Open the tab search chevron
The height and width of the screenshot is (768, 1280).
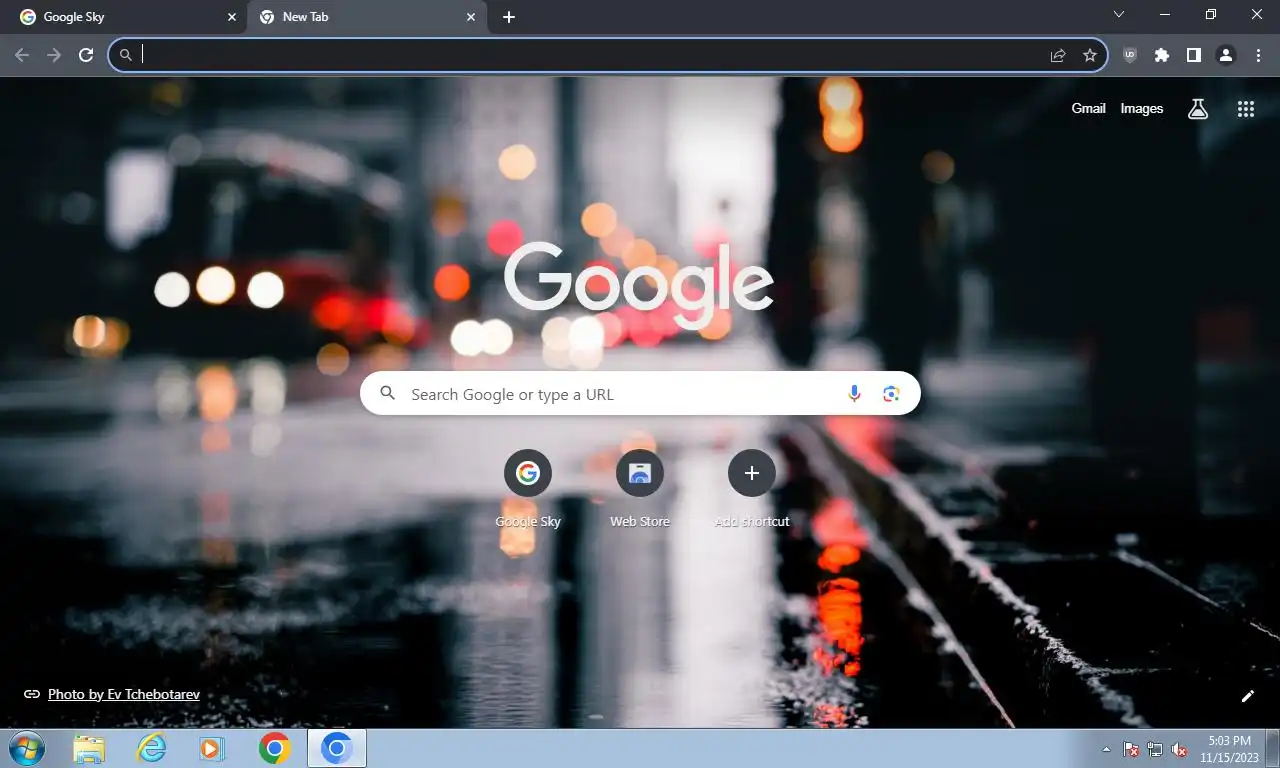pos(1119,14)
